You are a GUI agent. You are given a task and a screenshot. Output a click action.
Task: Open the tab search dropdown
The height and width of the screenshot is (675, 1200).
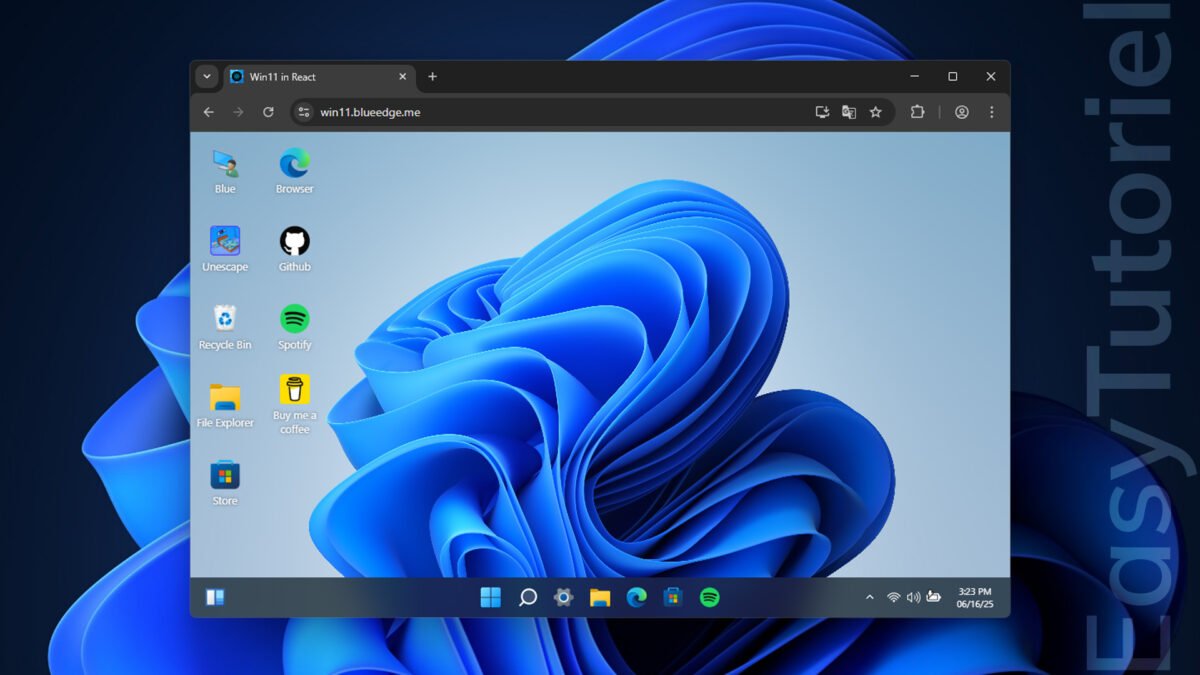coord(207,77)
